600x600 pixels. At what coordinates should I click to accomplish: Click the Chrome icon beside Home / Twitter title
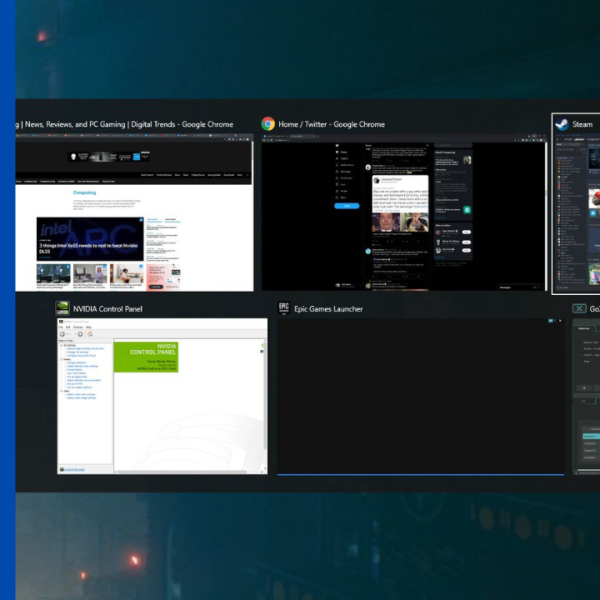[x=268, y=124]
